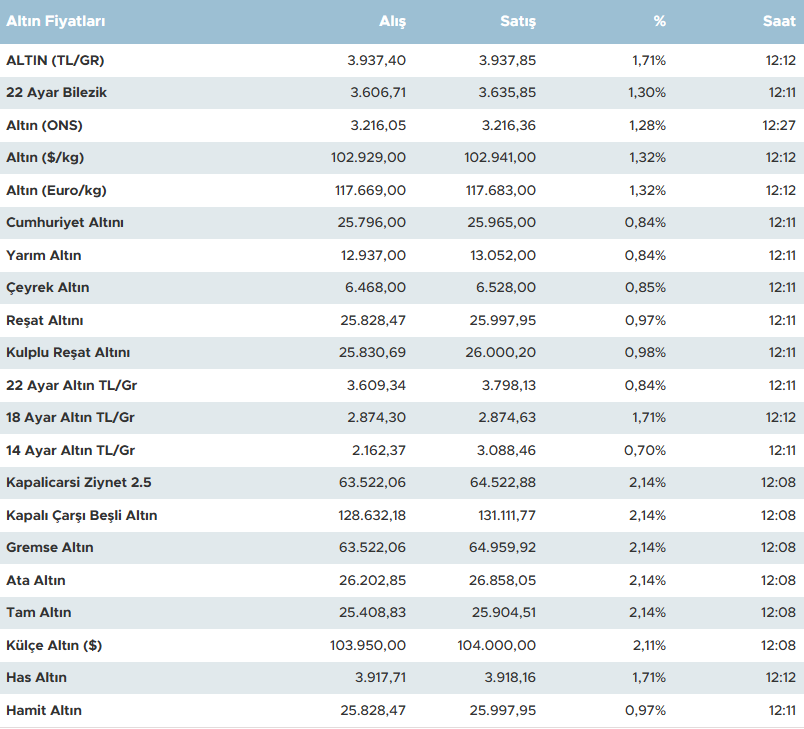Click the sell price 131.111,77
The width and height of the screenshot is (804, 729).
point(507,516)
